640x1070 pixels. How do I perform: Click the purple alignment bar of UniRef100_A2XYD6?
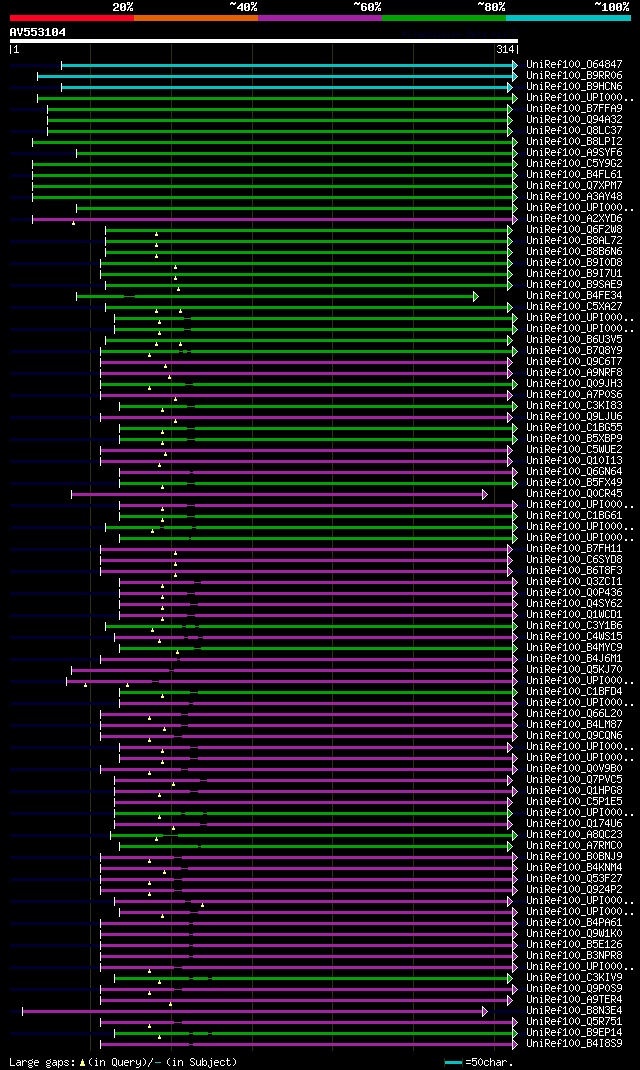coord(273,219)
